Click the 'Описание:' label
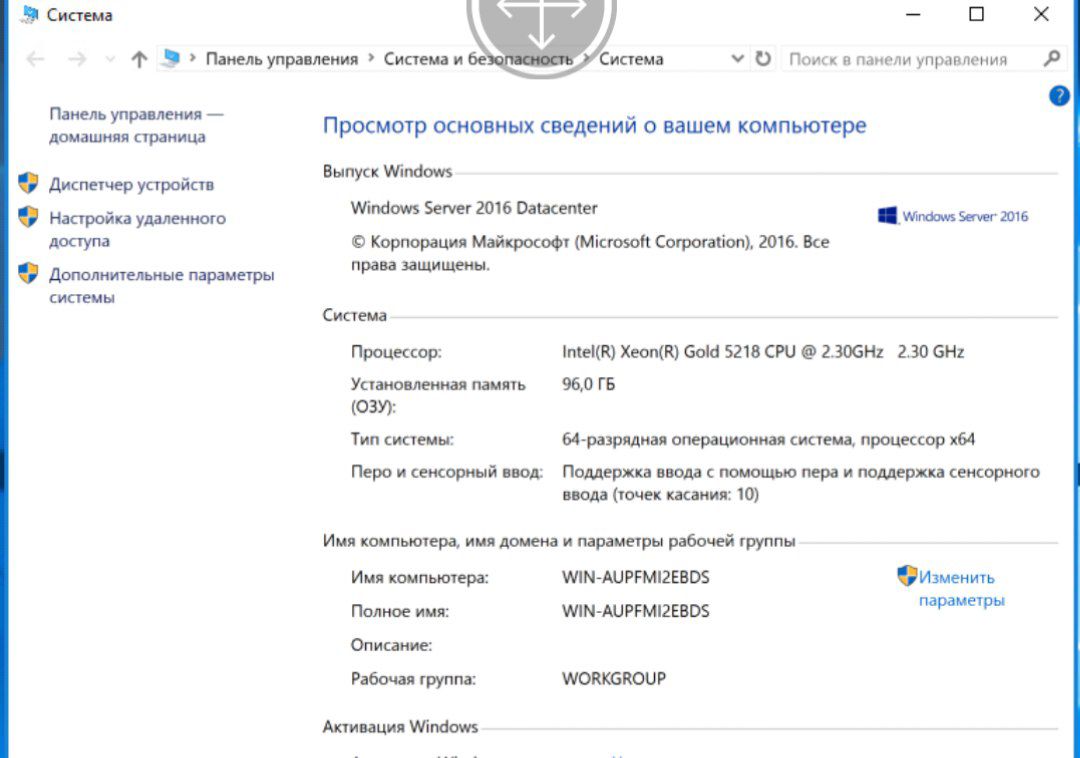Viewport: 1080px width, 758px height. click(391, 645)
